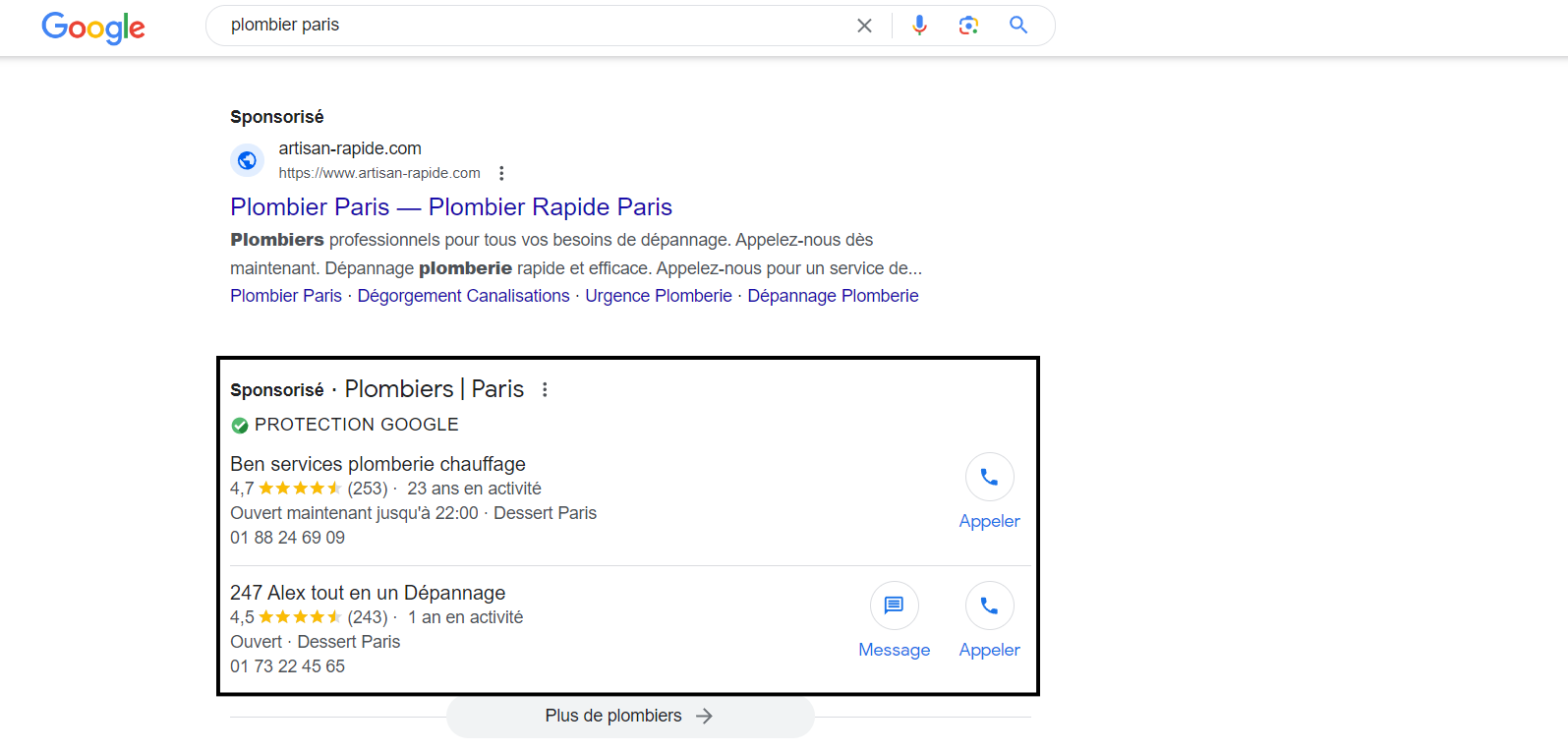Image resolution: width=1568 pixels, height=750 pixels.
Task: Click star rating of 247 Alex listing
Action: (x=300, y=617)
